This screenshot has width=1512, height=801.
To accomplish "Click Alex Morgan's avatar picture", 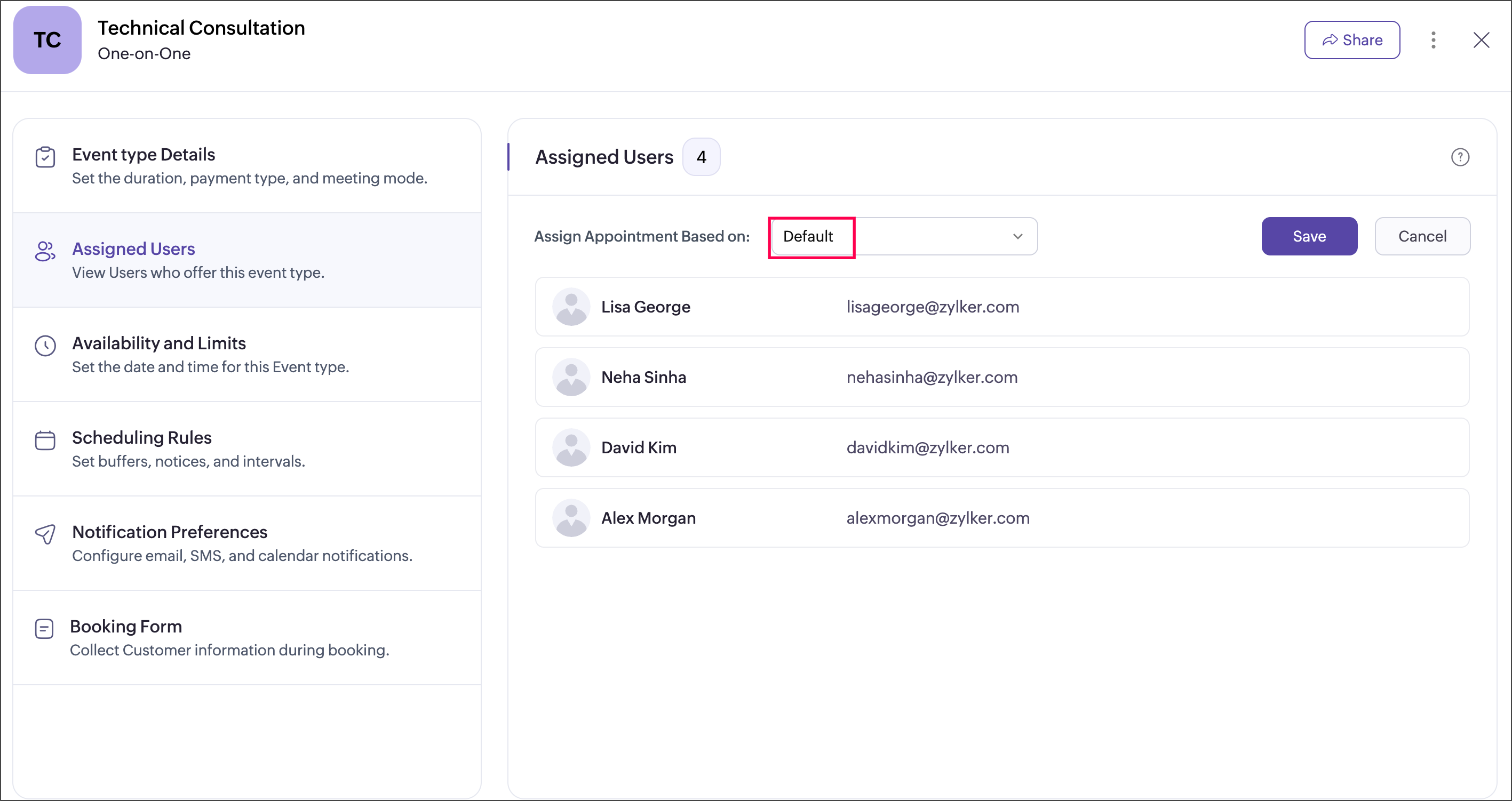I will [570, 518].
